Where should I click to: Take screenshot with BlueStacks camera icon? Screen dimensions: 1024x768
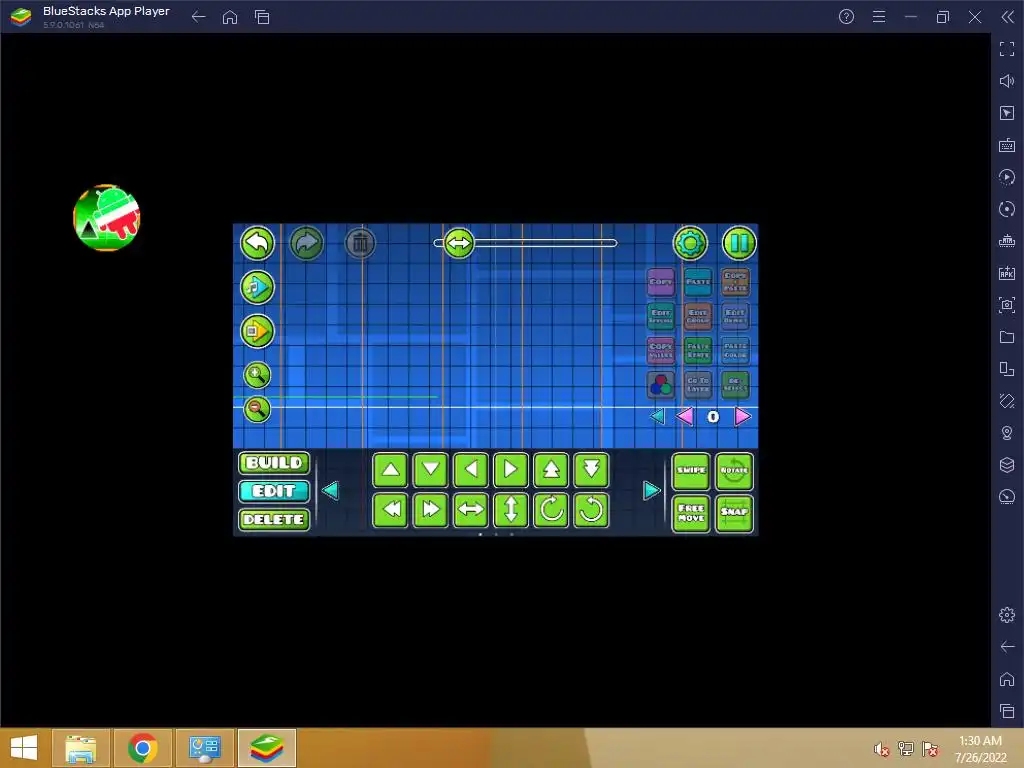(x=1007, y=305)
